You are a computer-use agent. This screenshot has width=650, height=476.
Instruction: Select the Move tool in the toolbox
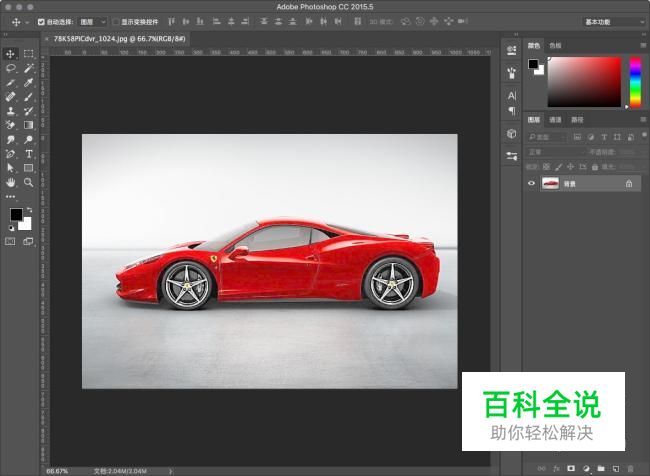tap(11, 54)
